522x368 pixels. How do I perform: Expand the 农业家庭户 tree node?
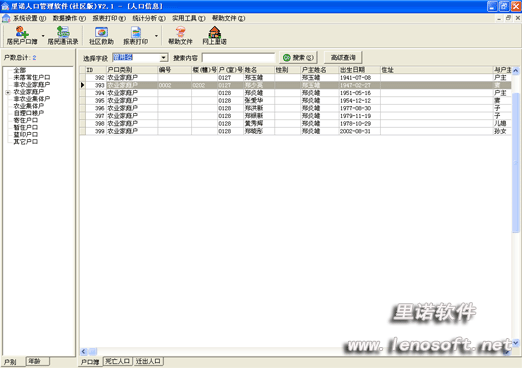coord(8,92)
